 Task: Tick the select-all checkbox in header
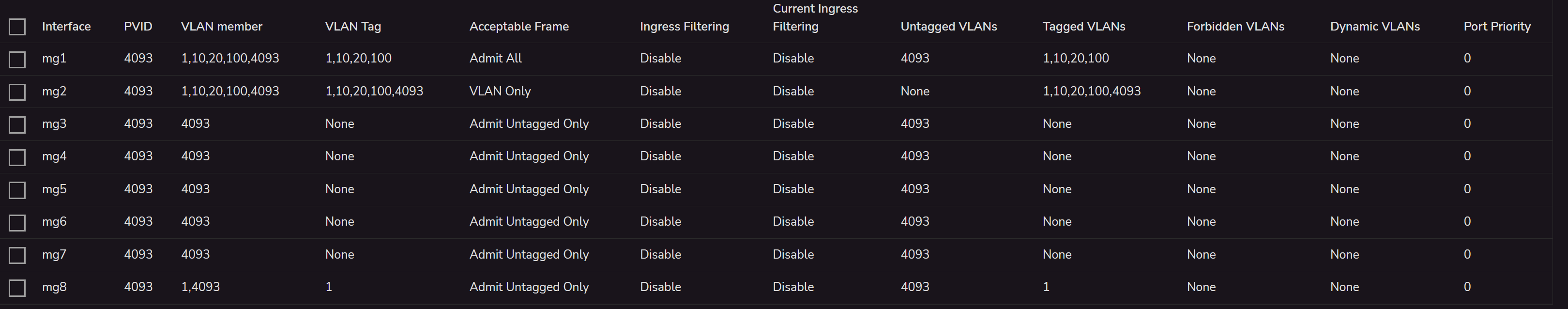point(17,27)
